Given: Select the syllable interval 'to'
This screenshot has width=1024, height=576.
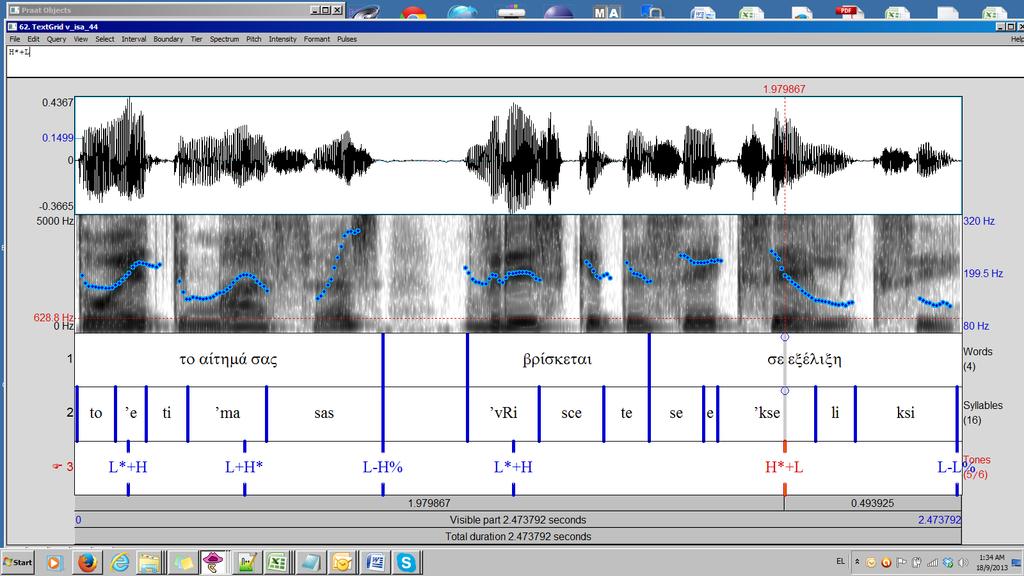Looking at the screenshot, I should tap(96, 413).
